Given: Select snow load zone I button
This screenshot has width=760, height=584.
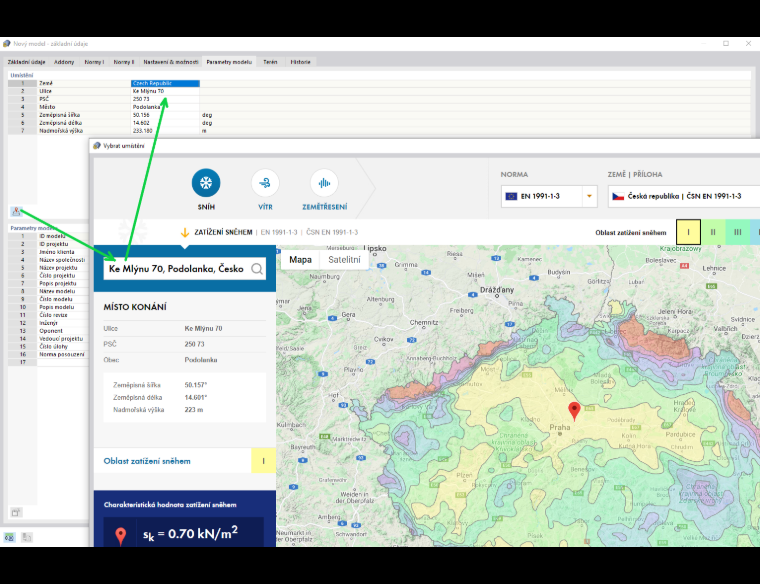Looking at the screenshot, I should click(688, 232).
